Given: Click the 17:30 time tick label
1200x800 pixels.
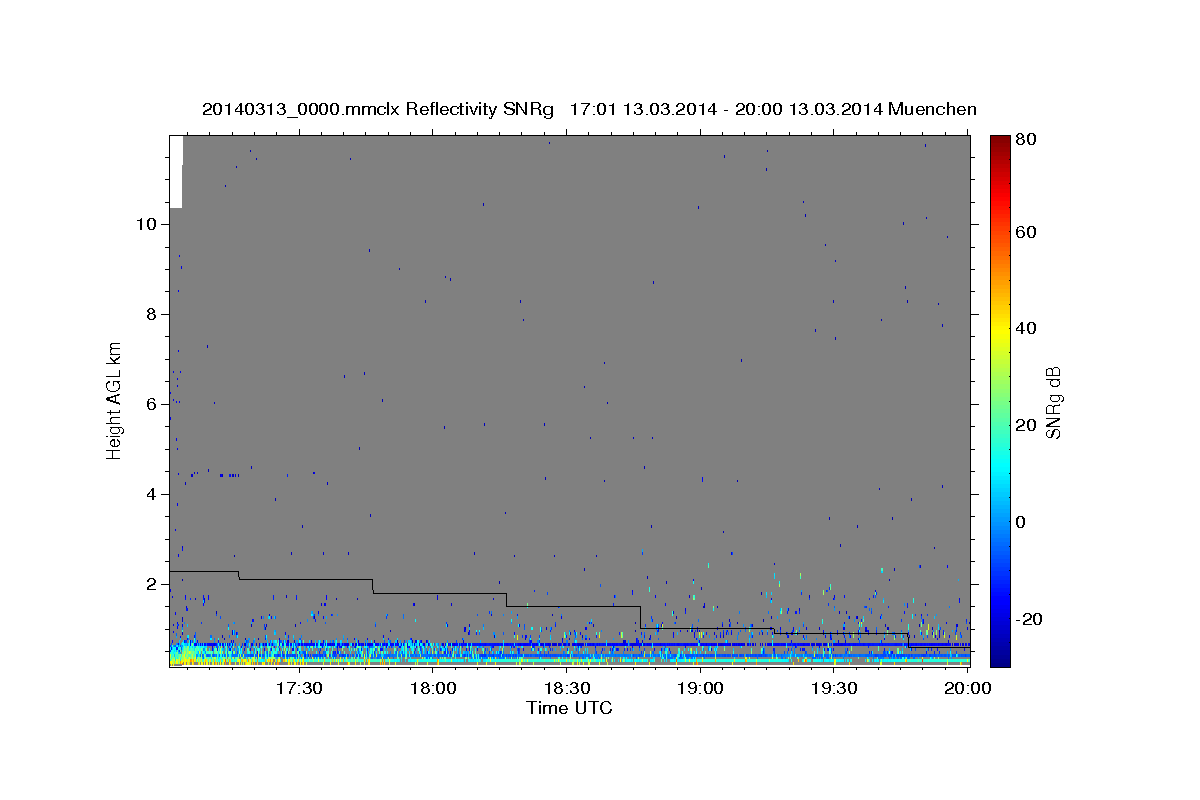Looking at the screenshot, I should [x=298, y=688].
